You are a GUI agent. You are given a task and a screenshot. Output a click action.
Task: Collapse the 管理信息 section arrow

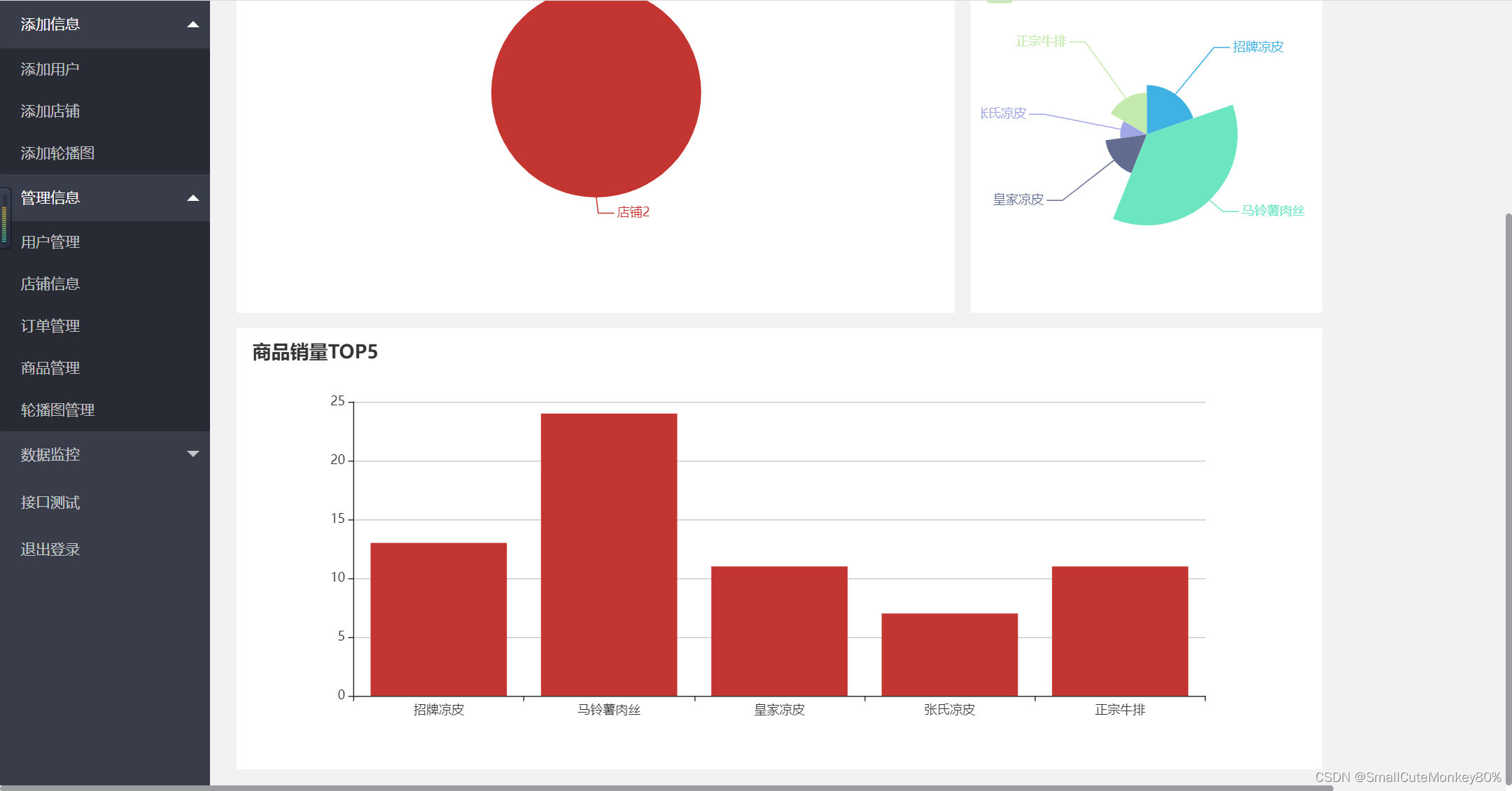193,198
